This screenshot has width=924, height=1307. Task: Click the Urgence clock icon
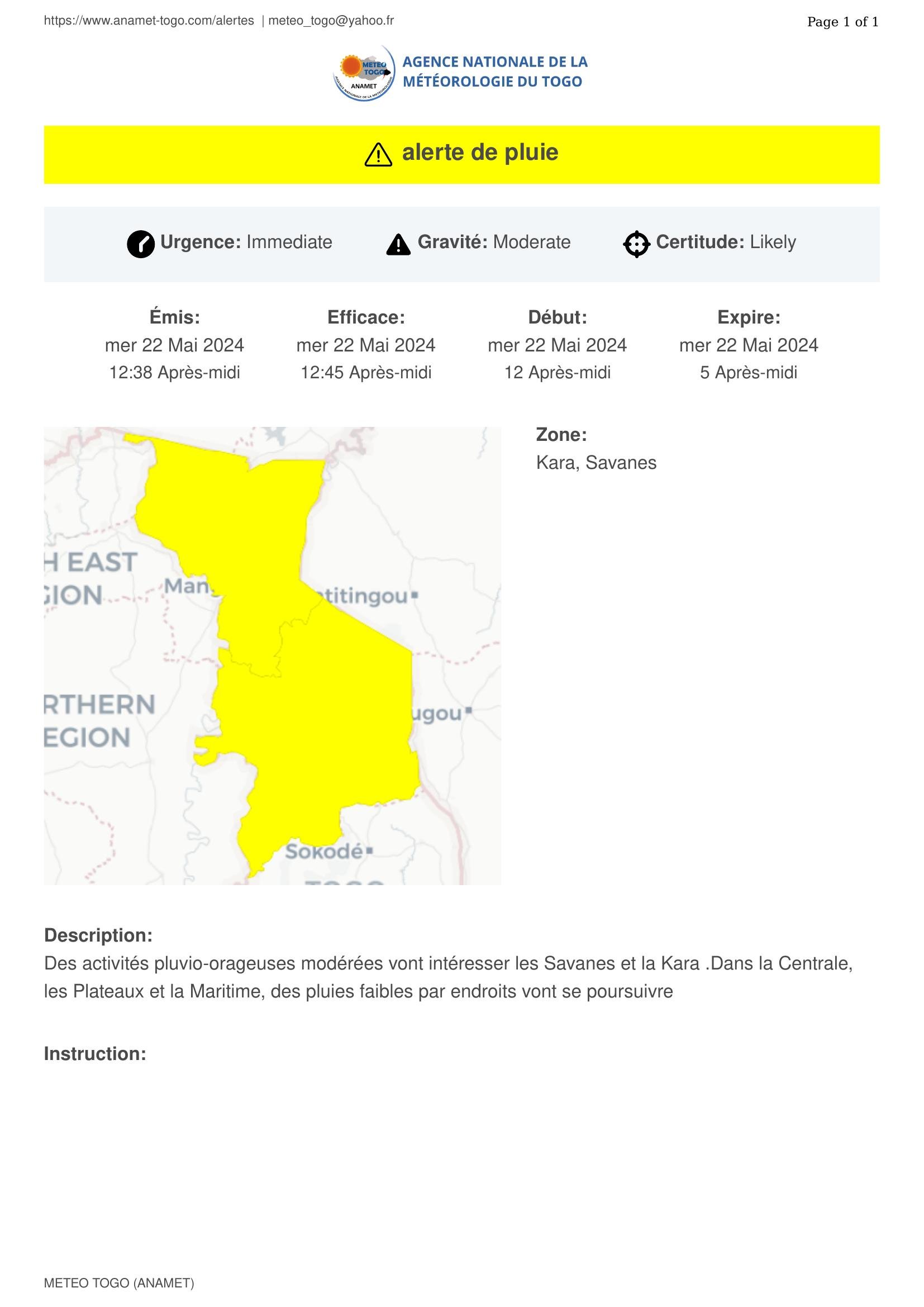[x=141, y=244]
